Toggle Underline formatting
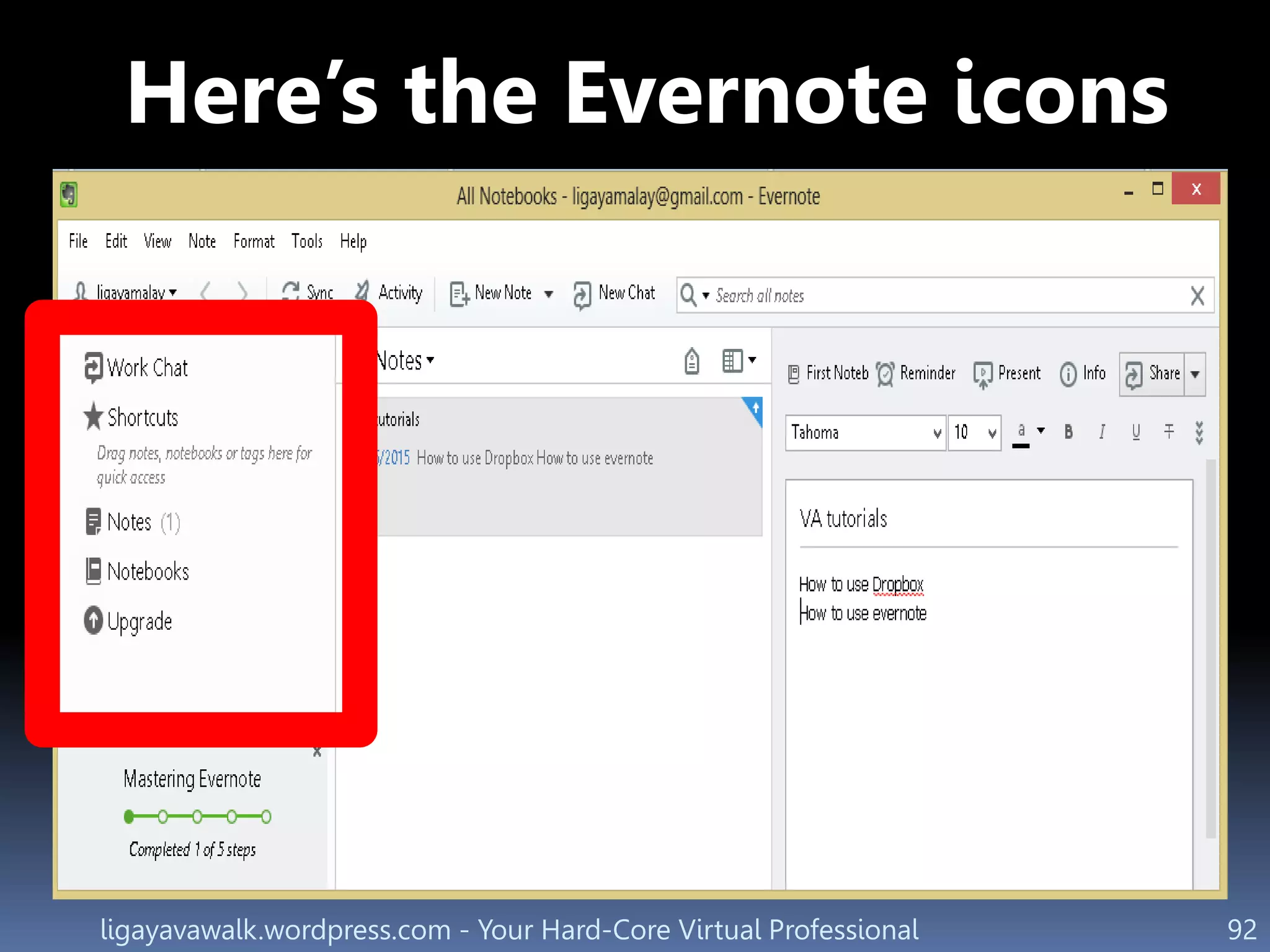 pyautogui.click(x=1136, y=432)
